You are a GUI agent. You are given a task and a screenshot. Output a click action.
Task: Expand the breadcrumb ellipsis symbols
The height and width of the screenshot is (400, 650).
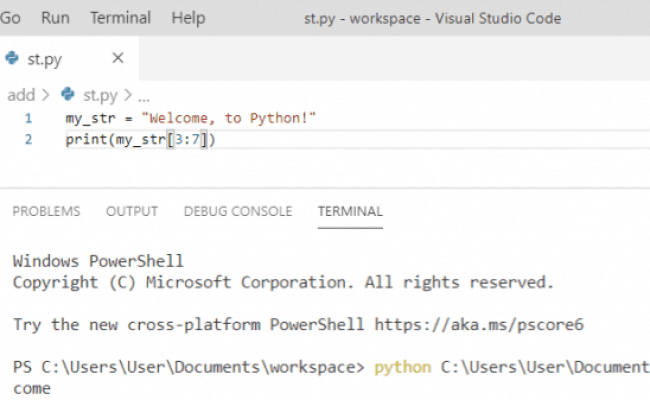(x=144, y=99)
